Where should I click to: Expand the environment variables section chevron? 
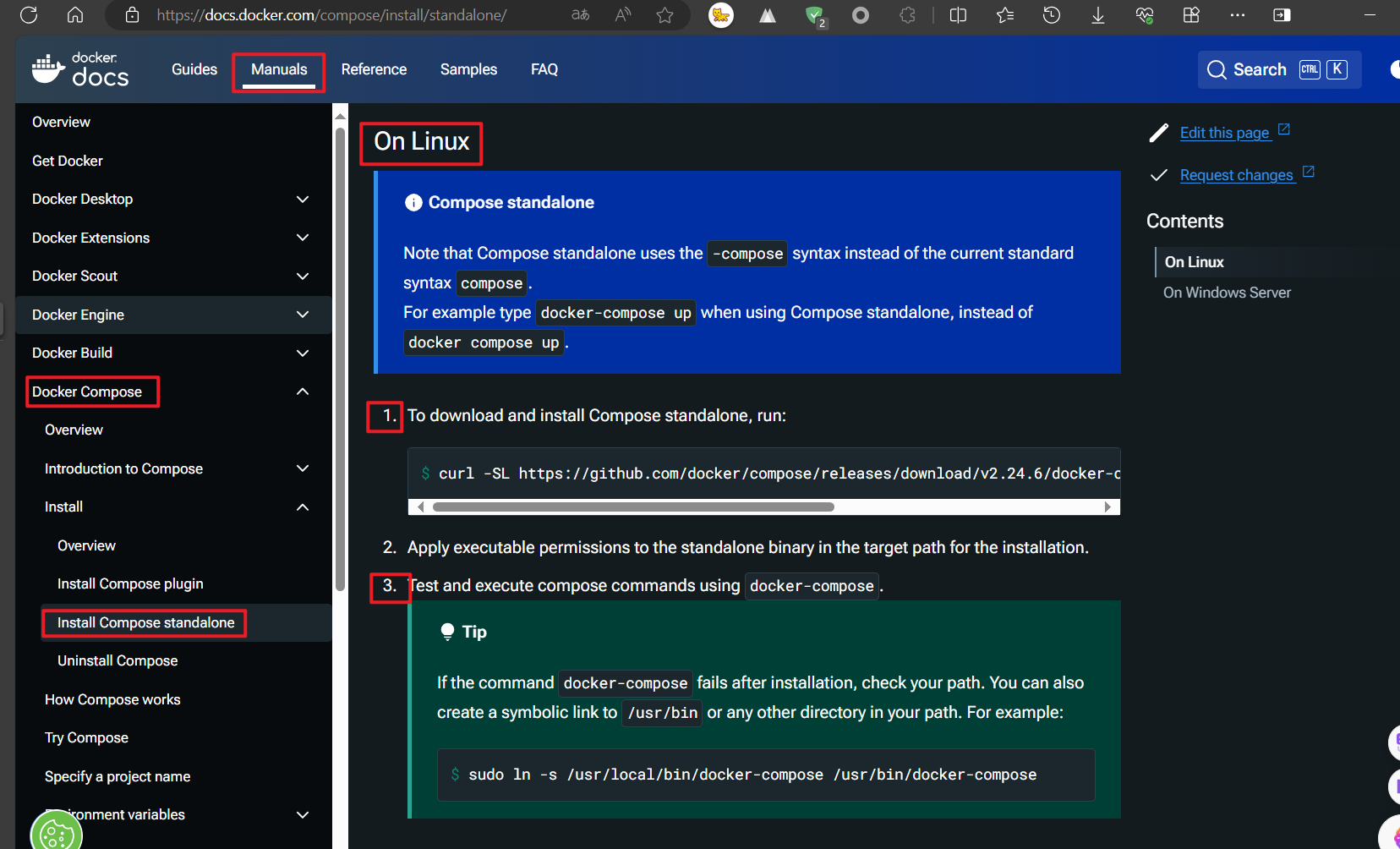point(303,815)
